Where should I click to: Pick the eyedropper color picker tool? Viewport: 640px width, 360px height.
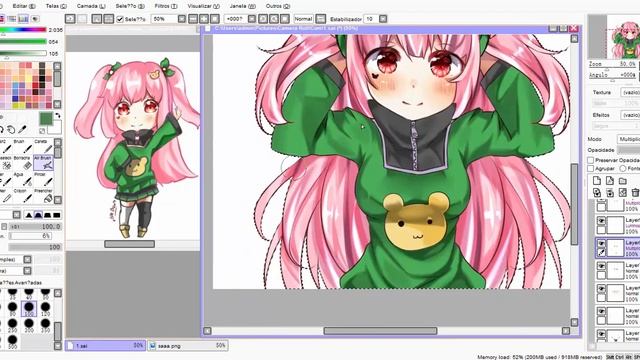point(22,130)
